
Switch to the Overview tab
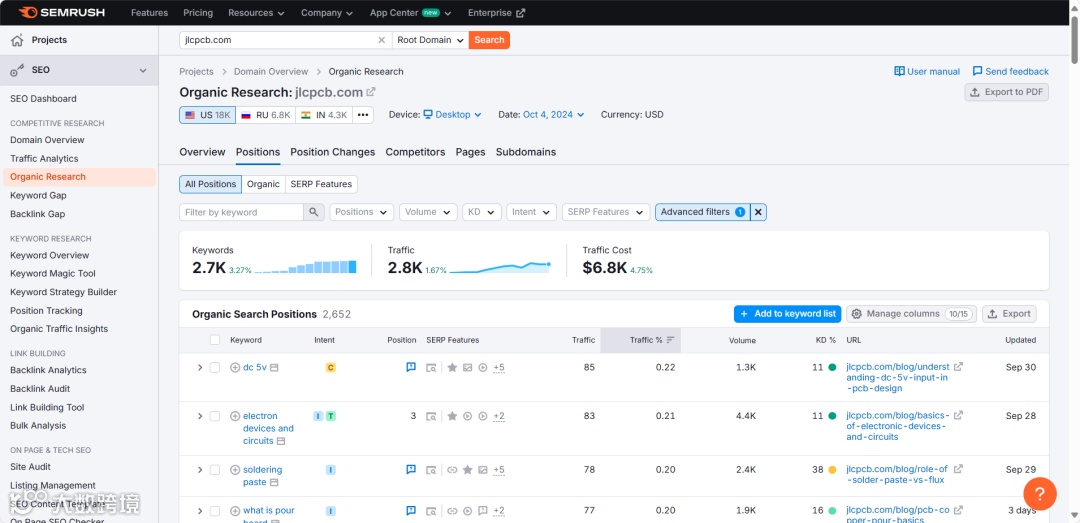tap(202, 152)
